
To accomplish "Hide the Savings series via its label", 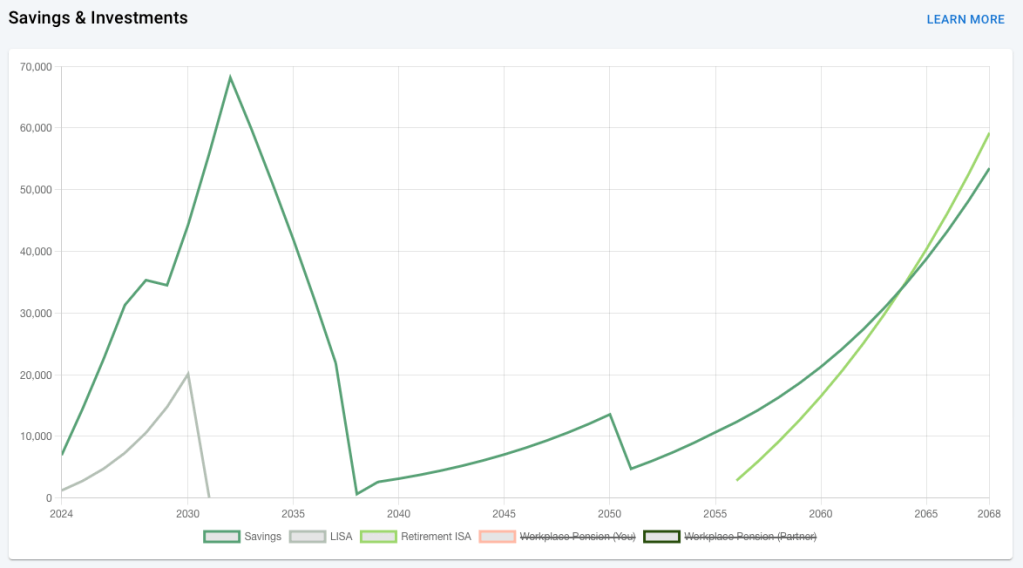I will tap(263, 537).
